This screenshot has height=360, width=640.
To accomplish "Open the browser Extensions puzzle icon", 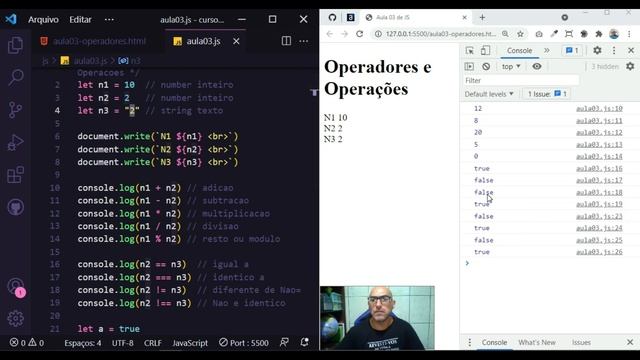I will [599, 34].
